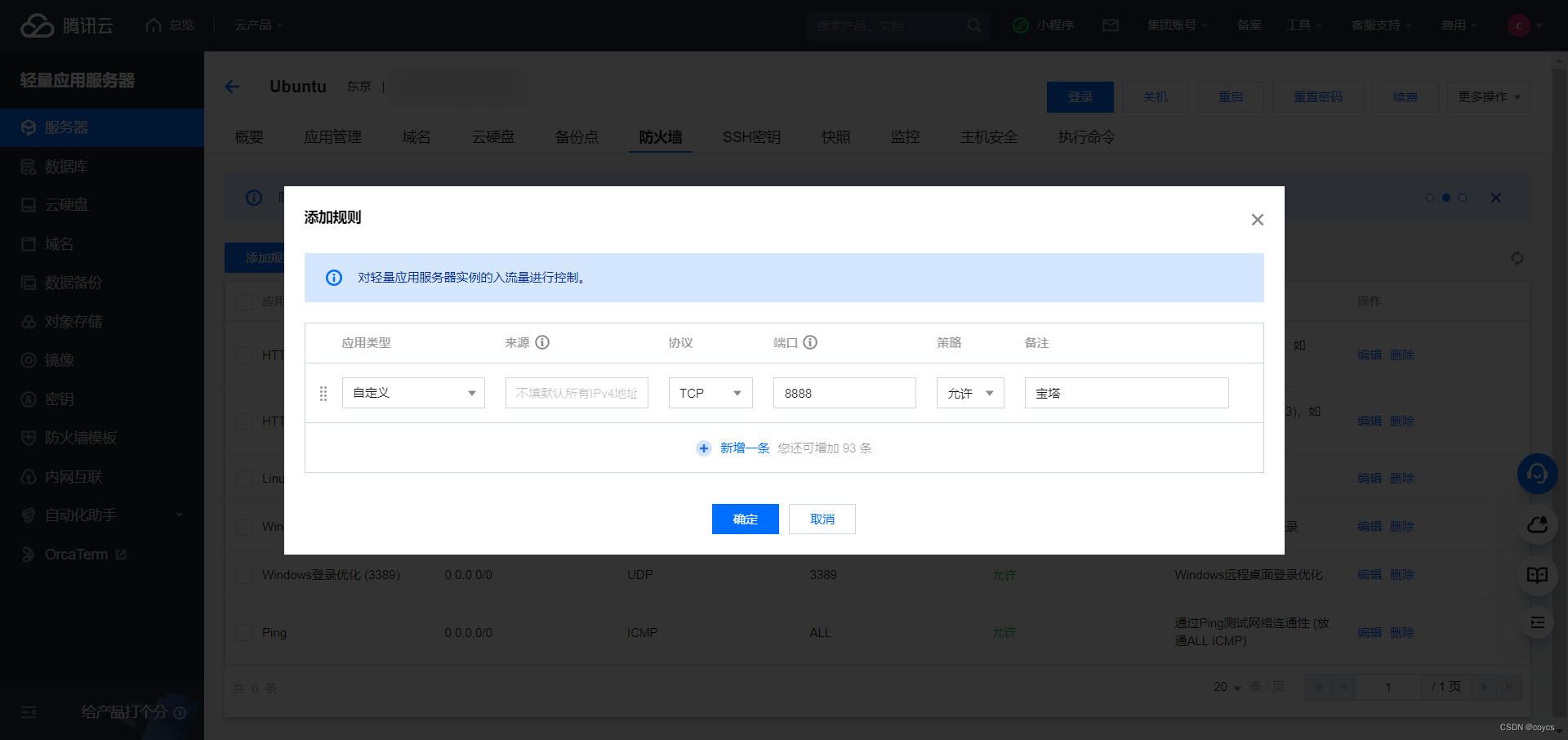The image size is (1568, 740).
Task: Expand the 云产品 menu
Action: tap(259, 25)
